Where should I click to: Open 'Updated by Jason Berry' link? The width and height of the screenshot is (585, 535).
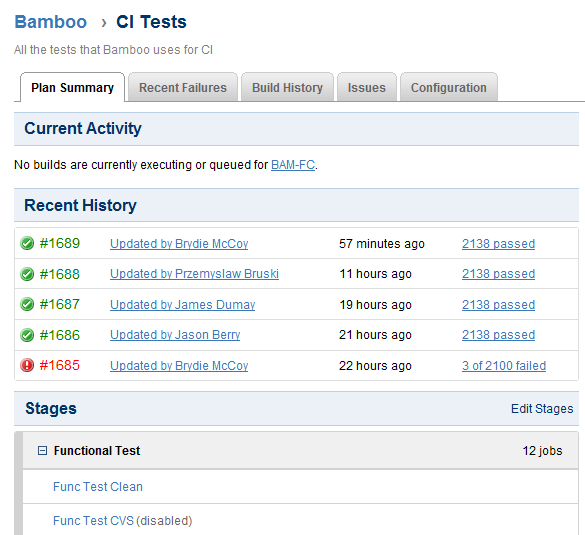(175, 335)
